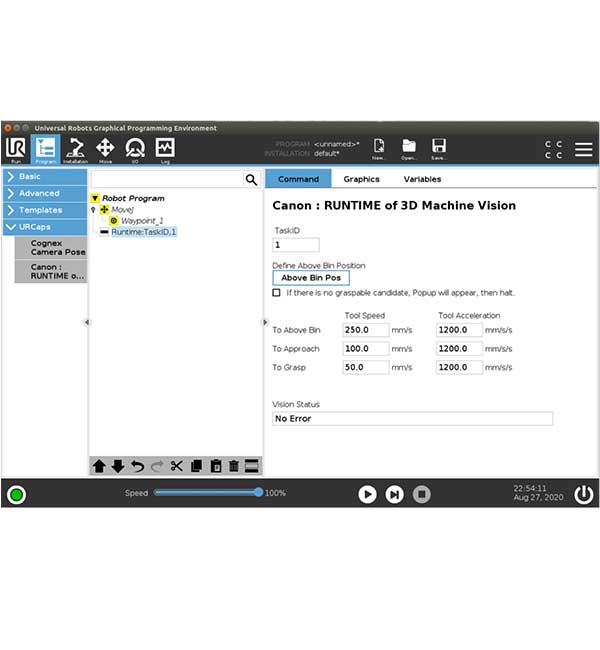Click the clock showing 22:54:11
600x650 pixels.
click(x=530, y=488)
